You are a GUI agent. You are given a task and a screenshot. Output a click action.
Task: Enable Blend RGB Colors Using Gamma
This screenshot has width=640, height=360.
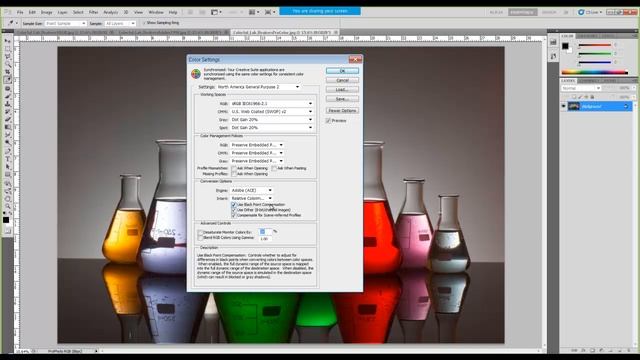coord(200,238)
